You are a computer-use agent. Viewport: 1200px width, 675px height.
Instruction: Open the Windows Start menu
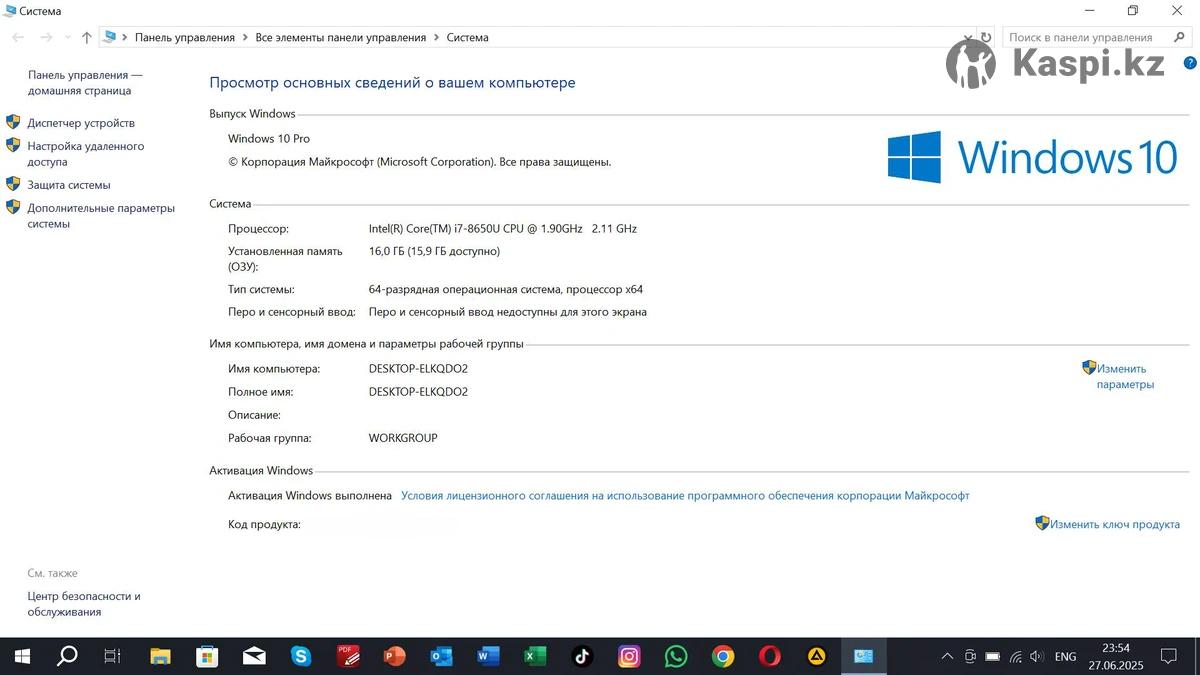(21, 657)
